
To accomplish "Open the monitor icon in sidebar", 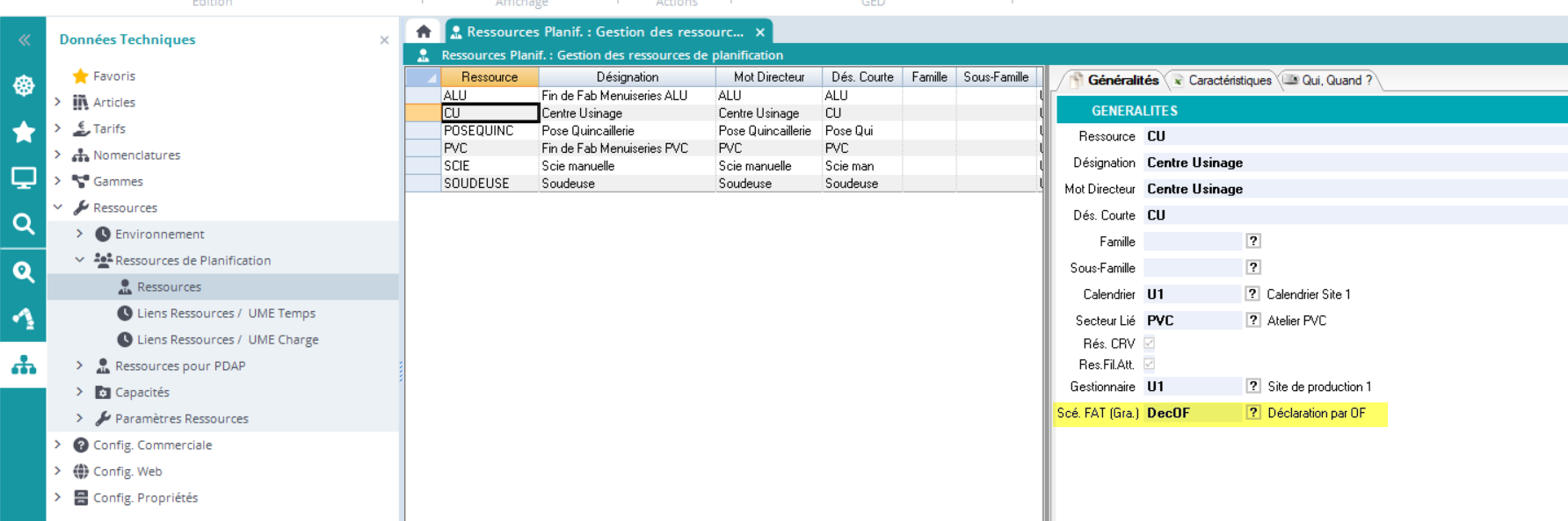I will tap(24, 178).
